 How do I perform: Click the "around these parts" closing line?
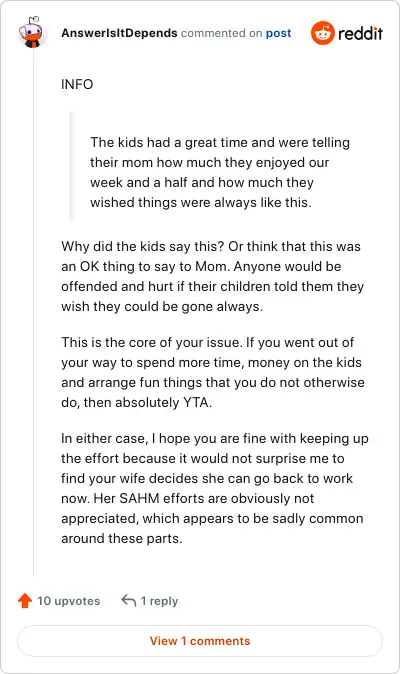[x=122, y=539]
